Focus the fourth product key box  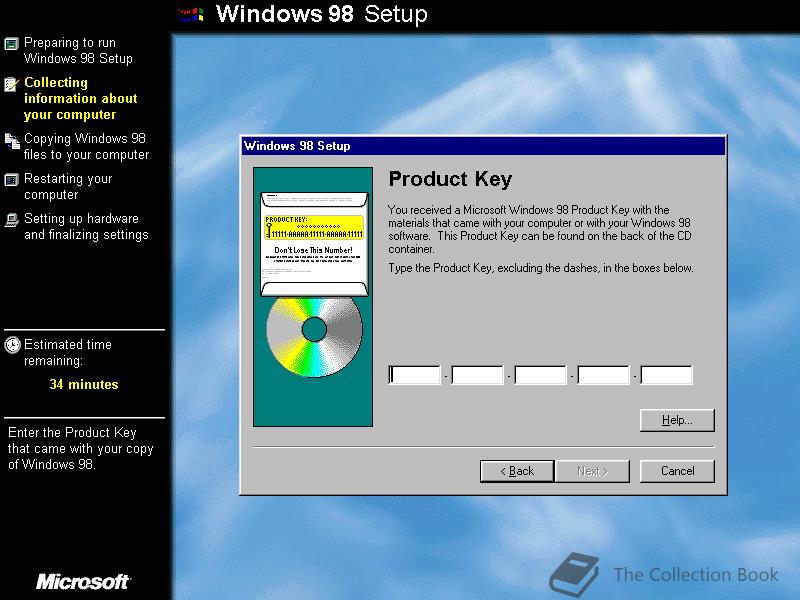[x=604, y=375]
